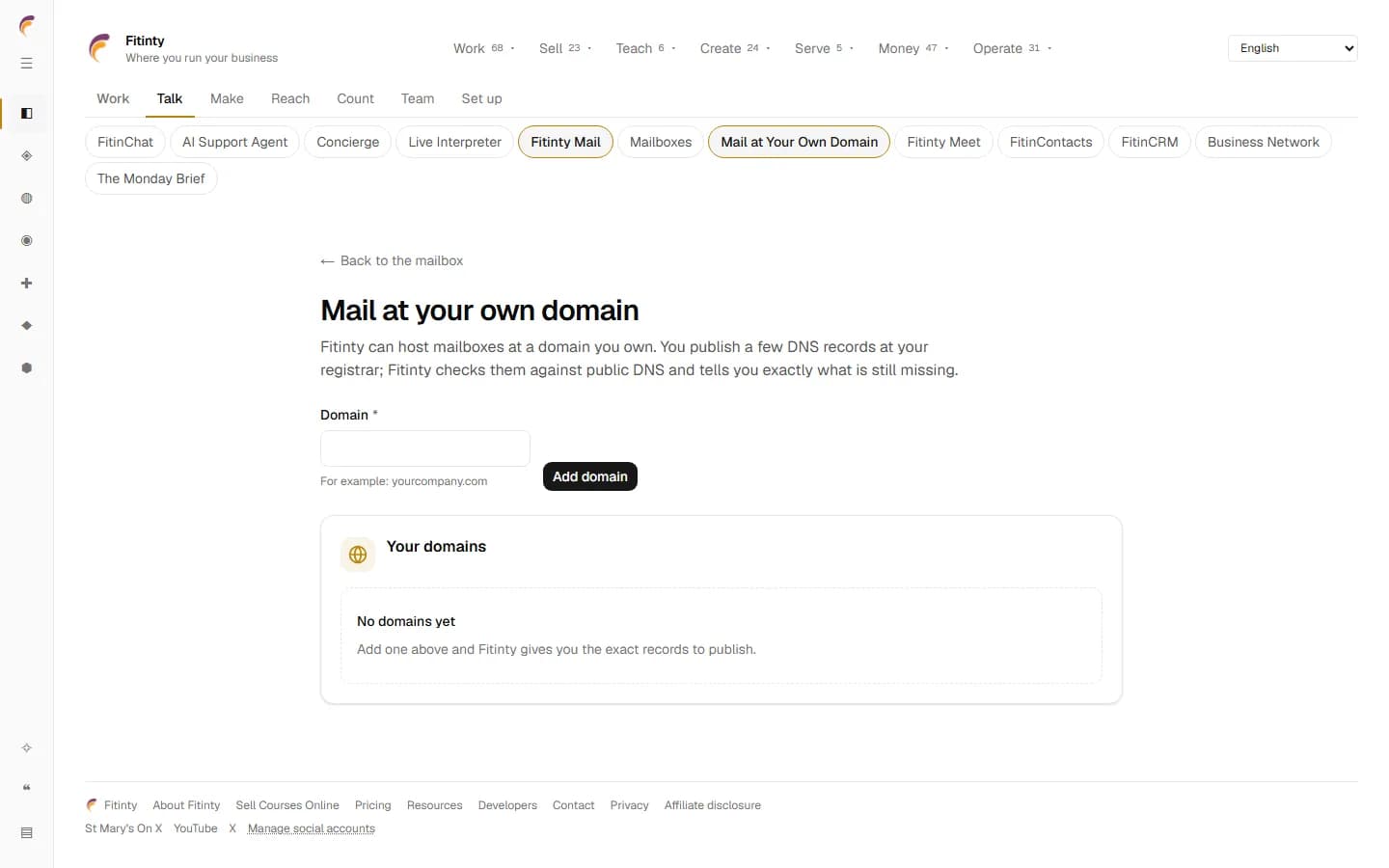Switch to the Reach tab
The width and height of the screenshot is (1389, 868).
click(290, 98)
